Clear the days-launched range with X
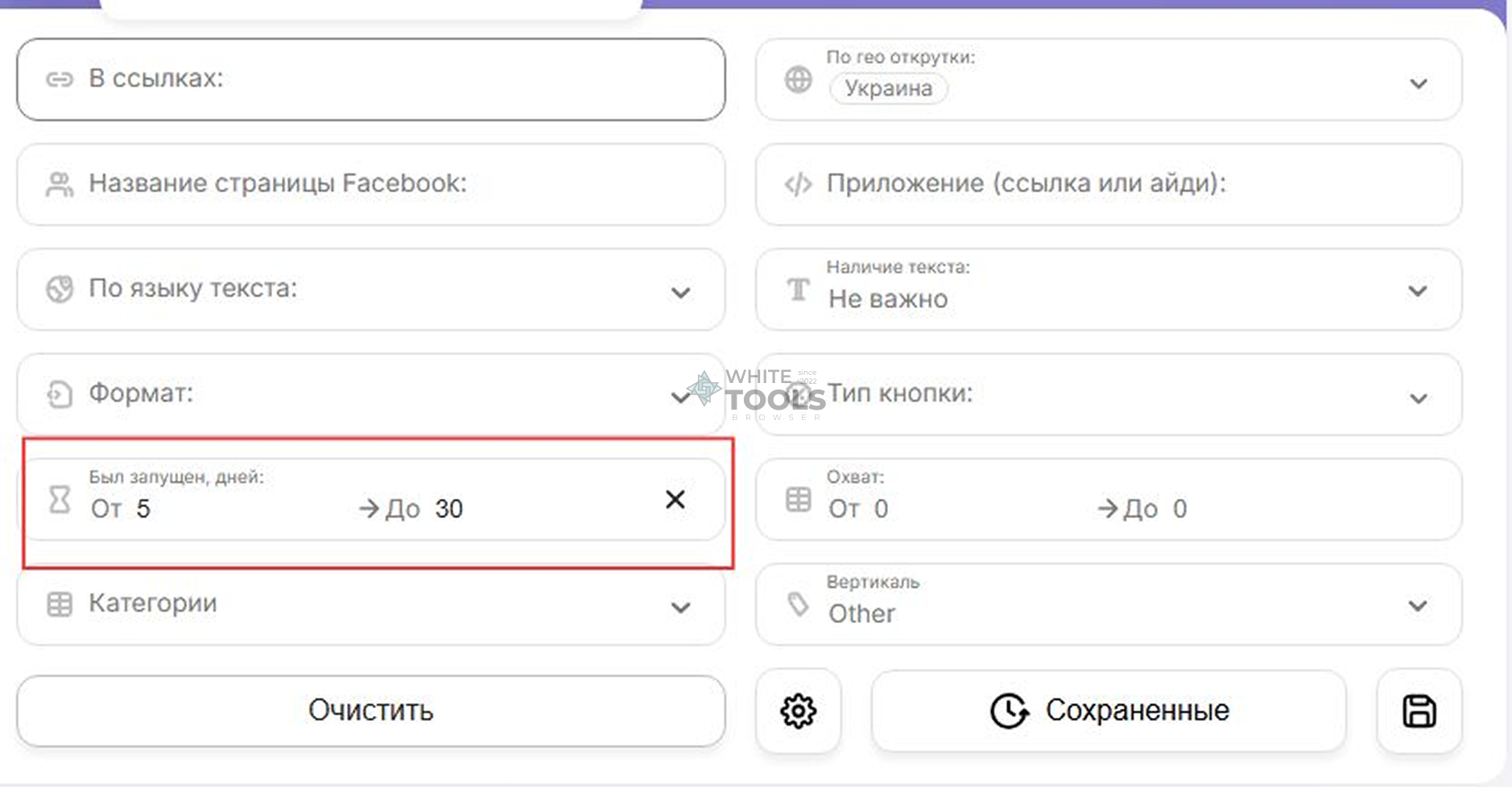Image resolution: width=1512 pixels, height=787 pixels. [x=675, y=500]
